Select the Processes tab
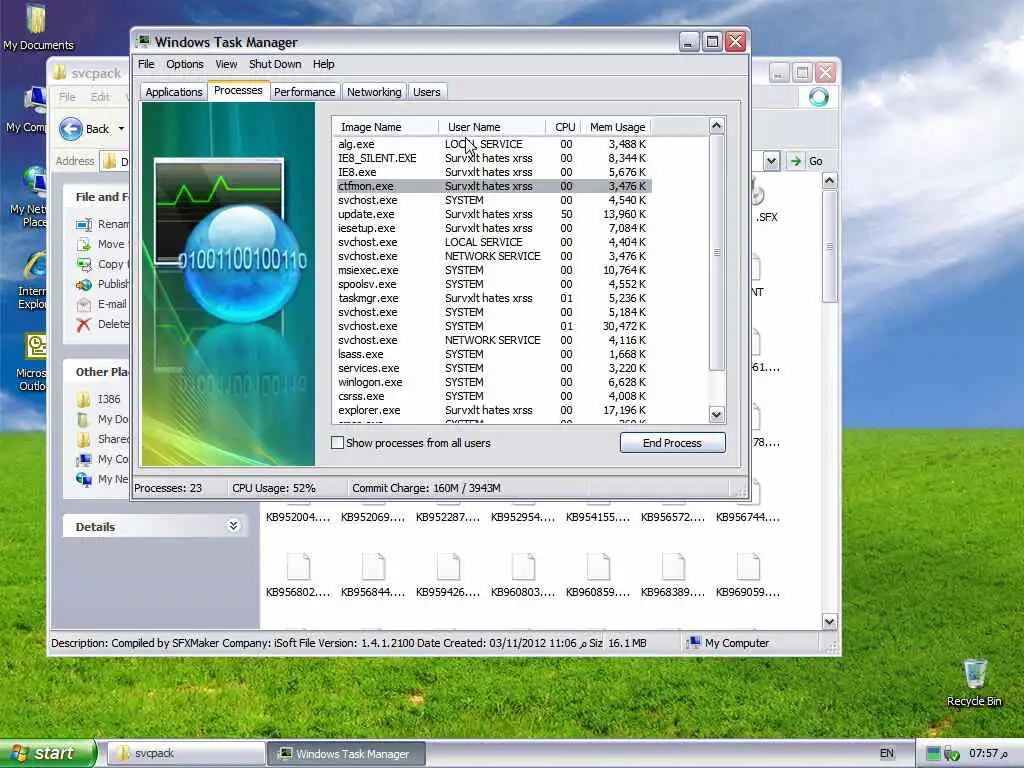Image resolution: width=1024 pixels, height=768 pixels. click(x=238, y=90)
